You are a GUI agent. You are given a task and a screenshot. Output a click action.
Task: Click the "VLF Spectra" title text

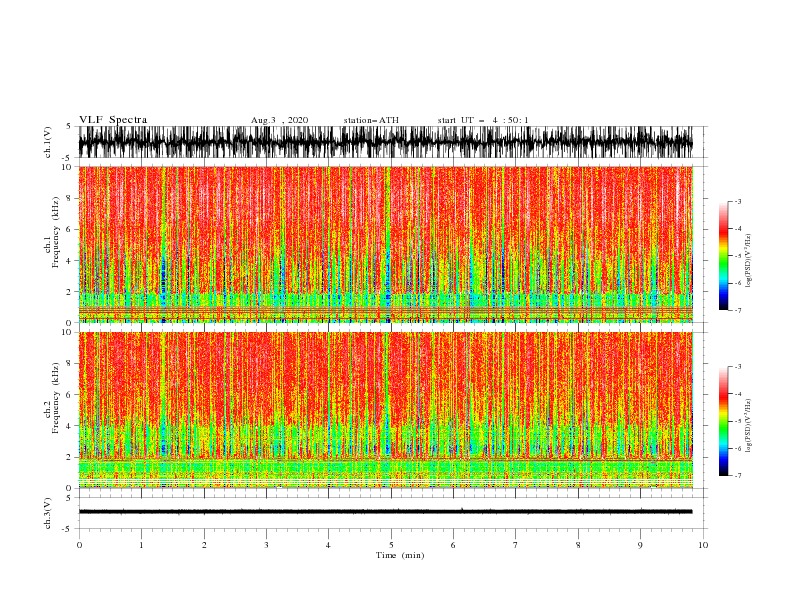point(113,120)
